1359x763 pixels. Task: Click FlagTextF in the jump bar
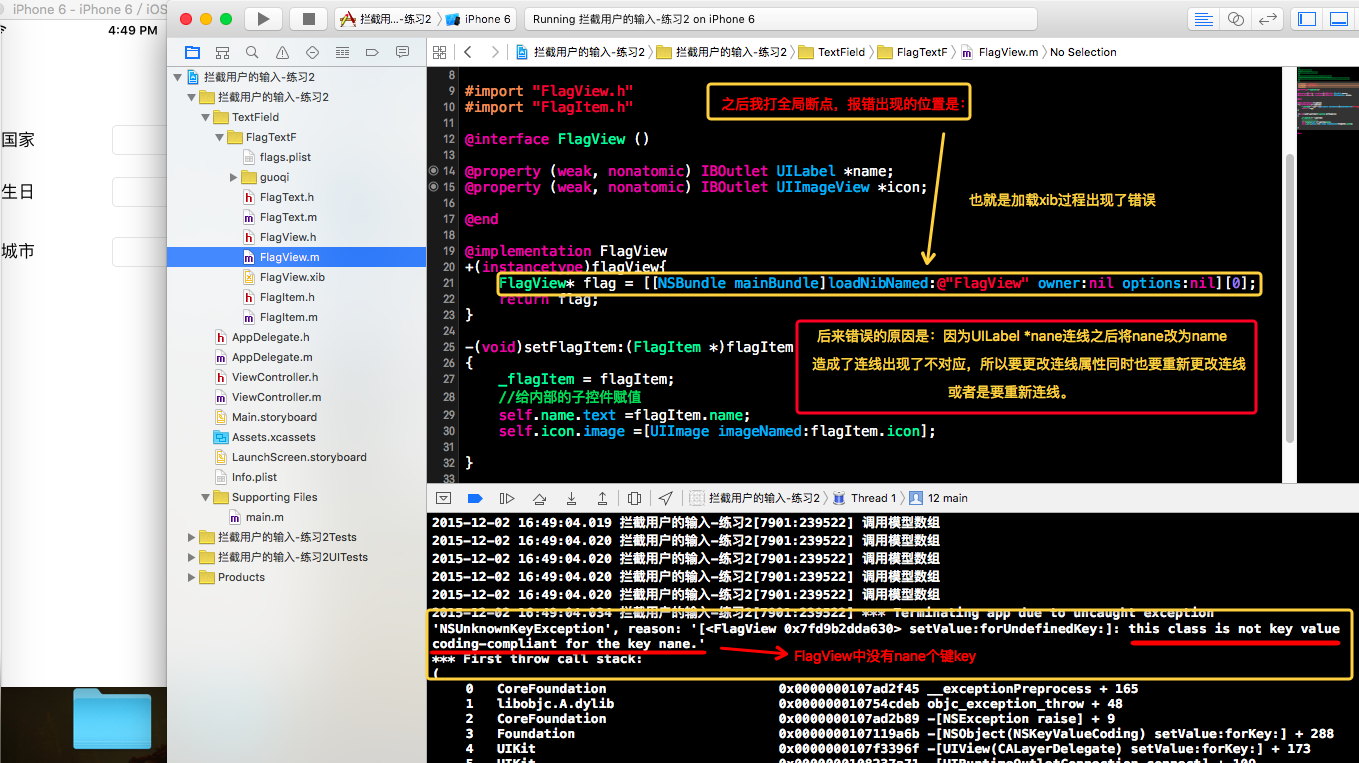click(x=913, y=52)
